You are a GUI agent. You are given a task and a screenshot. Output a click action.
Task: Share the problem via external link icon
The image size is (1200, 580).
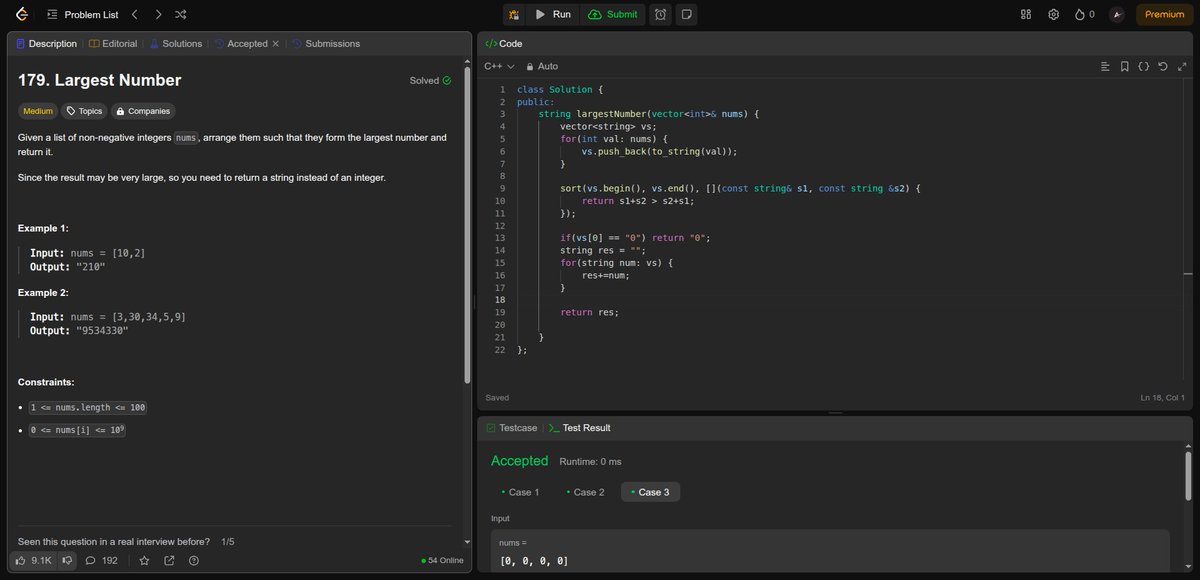pyautogui.click(x=169, y=561)
